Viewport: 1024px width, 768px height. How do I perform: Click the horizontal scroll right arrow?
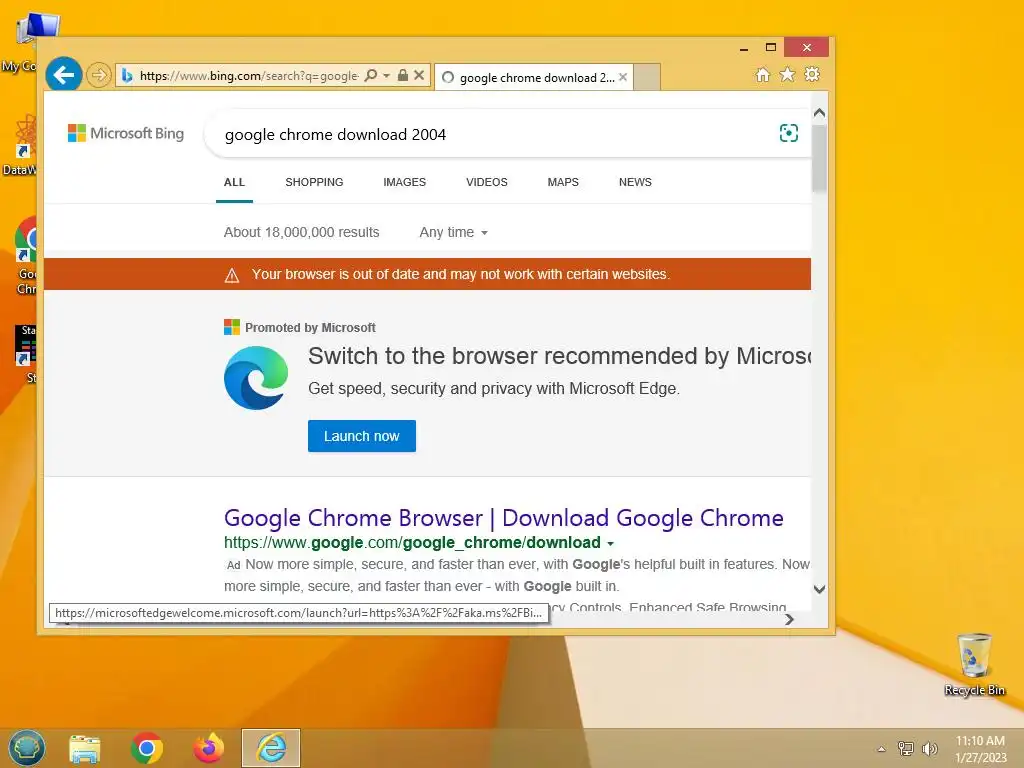click(x=790, y=619)
